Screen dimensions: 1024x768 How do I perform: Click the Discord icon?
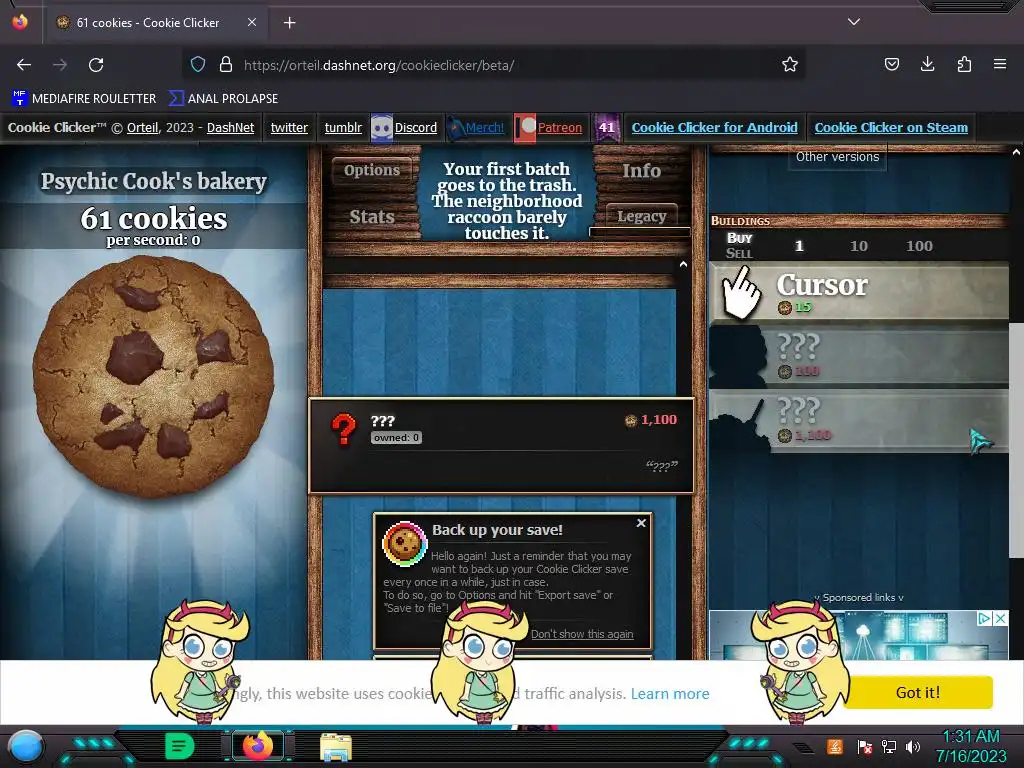(x=381, y=127)
